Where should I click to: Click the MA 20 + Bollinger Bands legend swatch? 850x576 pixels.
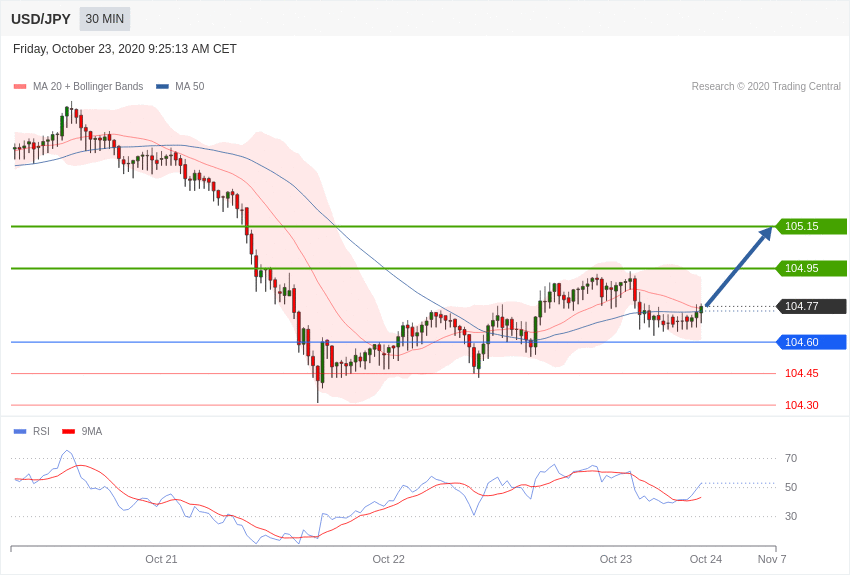pos(20,86)
